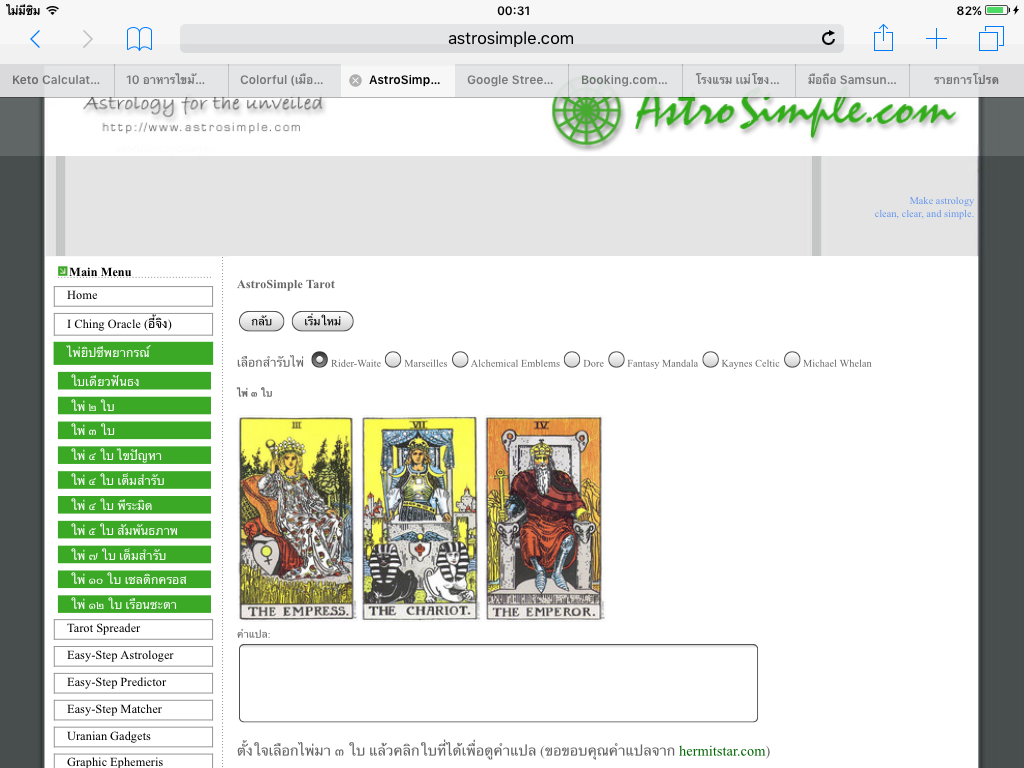Click the Main Menu green arrow icon
The width and height of the screenshot is (1024, 768).
click(63, 271)
